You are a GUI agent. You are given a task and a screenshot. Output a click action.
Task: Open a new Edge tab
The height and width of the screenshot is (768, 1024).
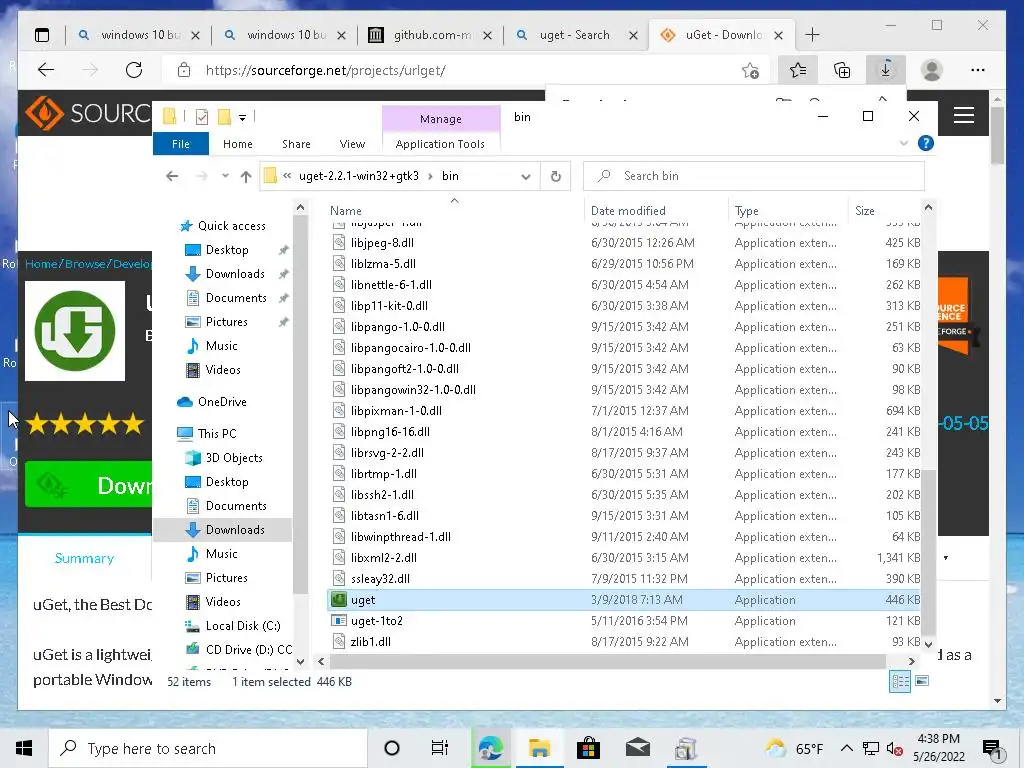[x=812, y=35]
